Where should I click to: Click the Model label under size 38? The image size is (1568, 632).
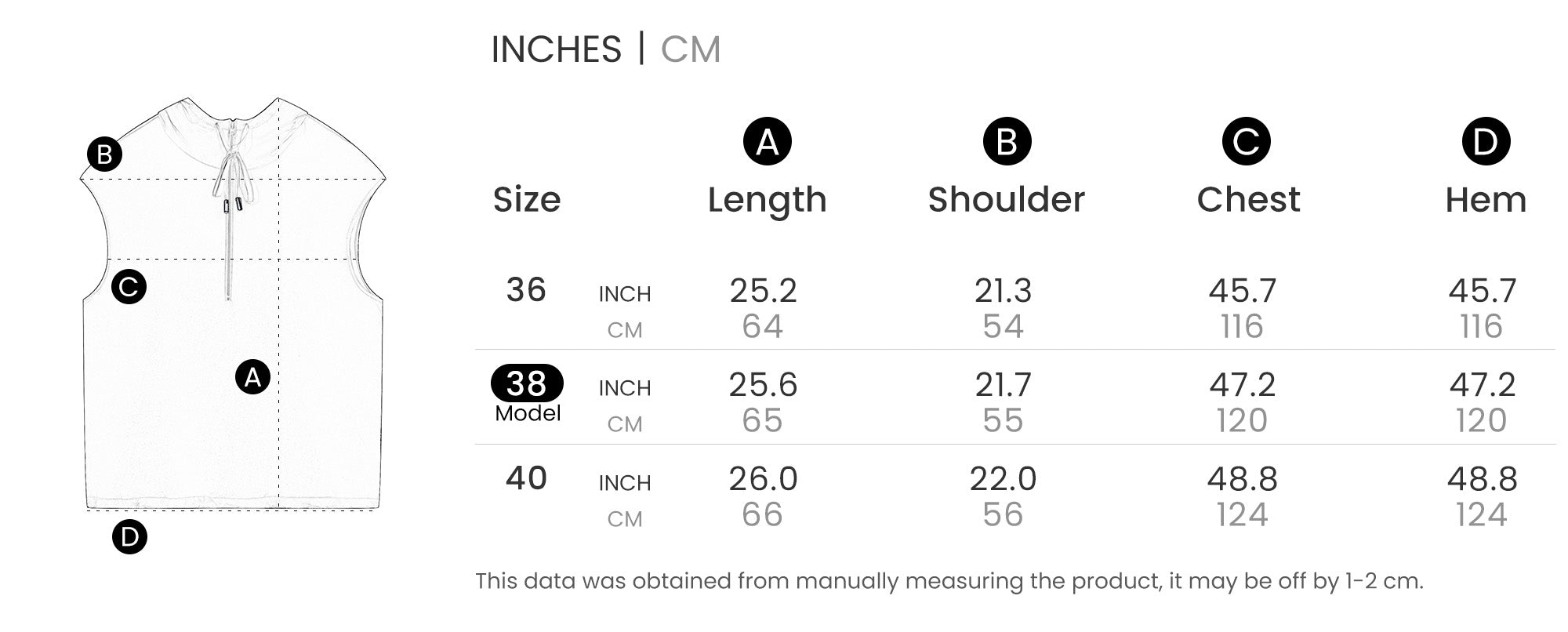coord(528,413)
